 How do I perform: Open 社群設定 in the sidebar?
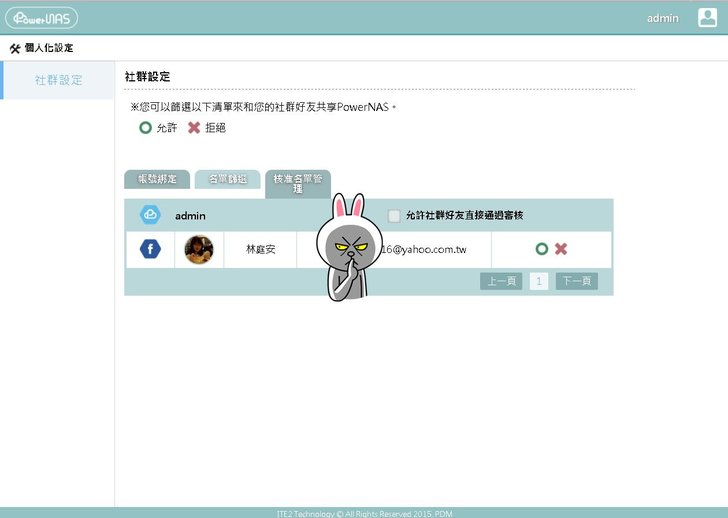(x=58, y=80)
